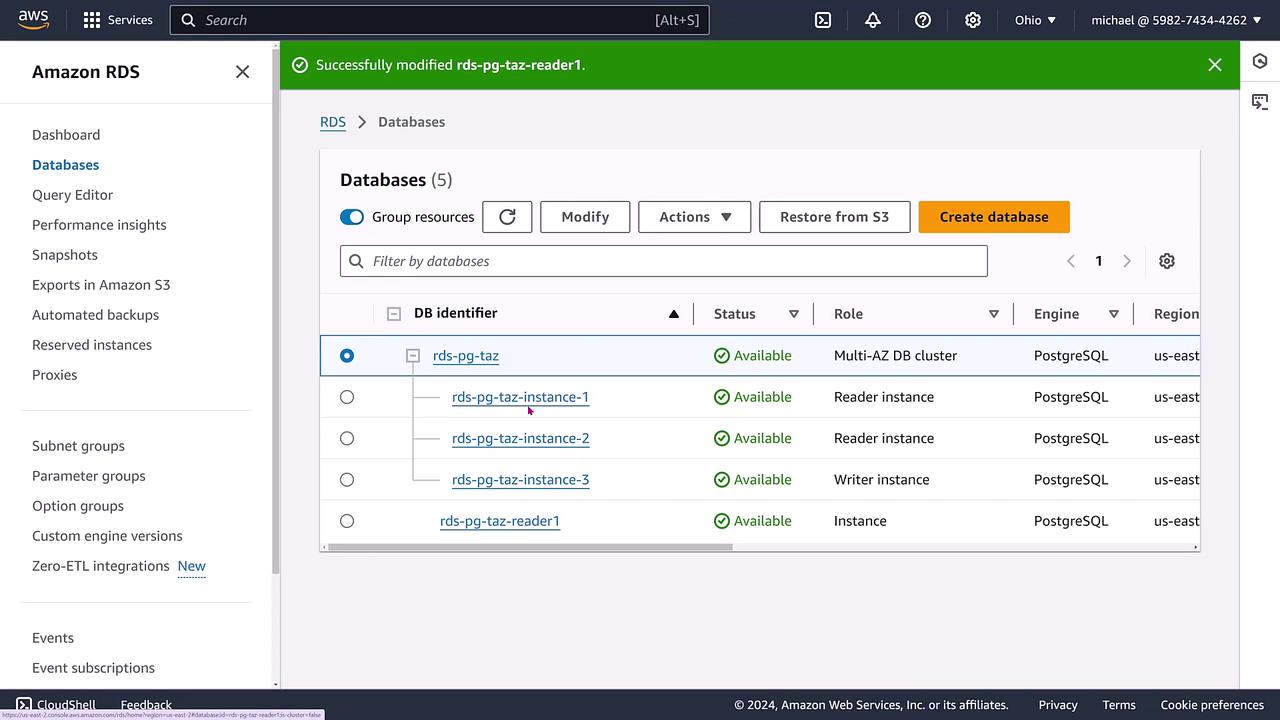Open the top bar settings gear
Screen dimensions: 1280x720
973,20
